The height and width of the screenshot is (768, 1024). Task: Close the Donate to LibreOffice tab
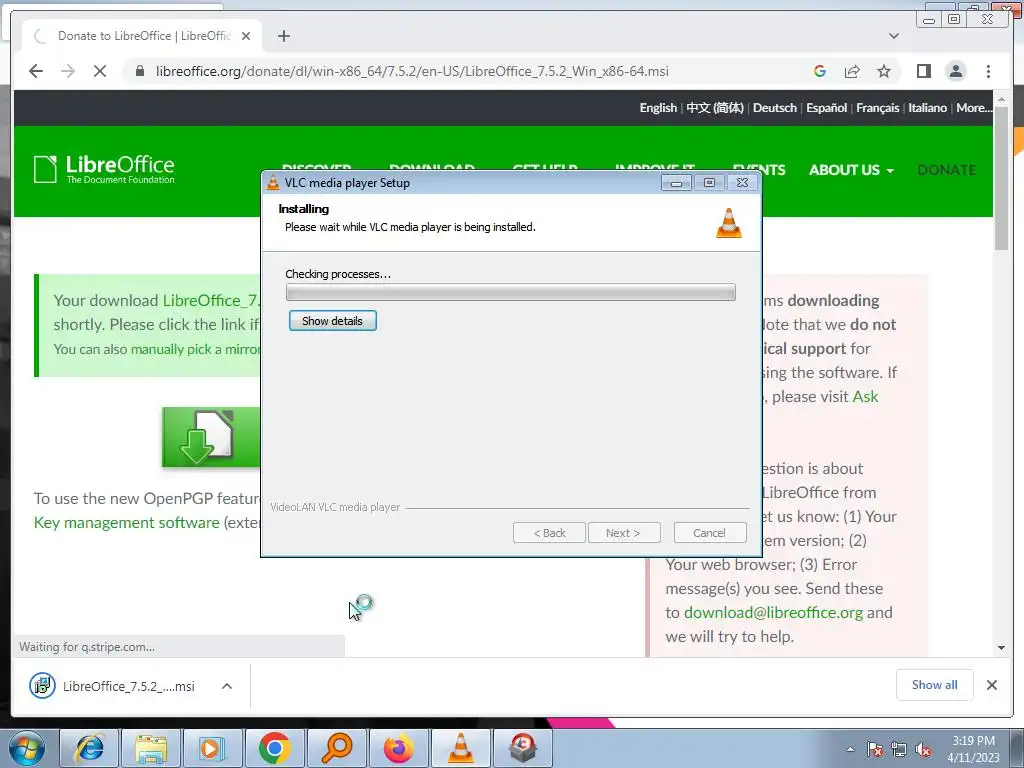[246, 36]
